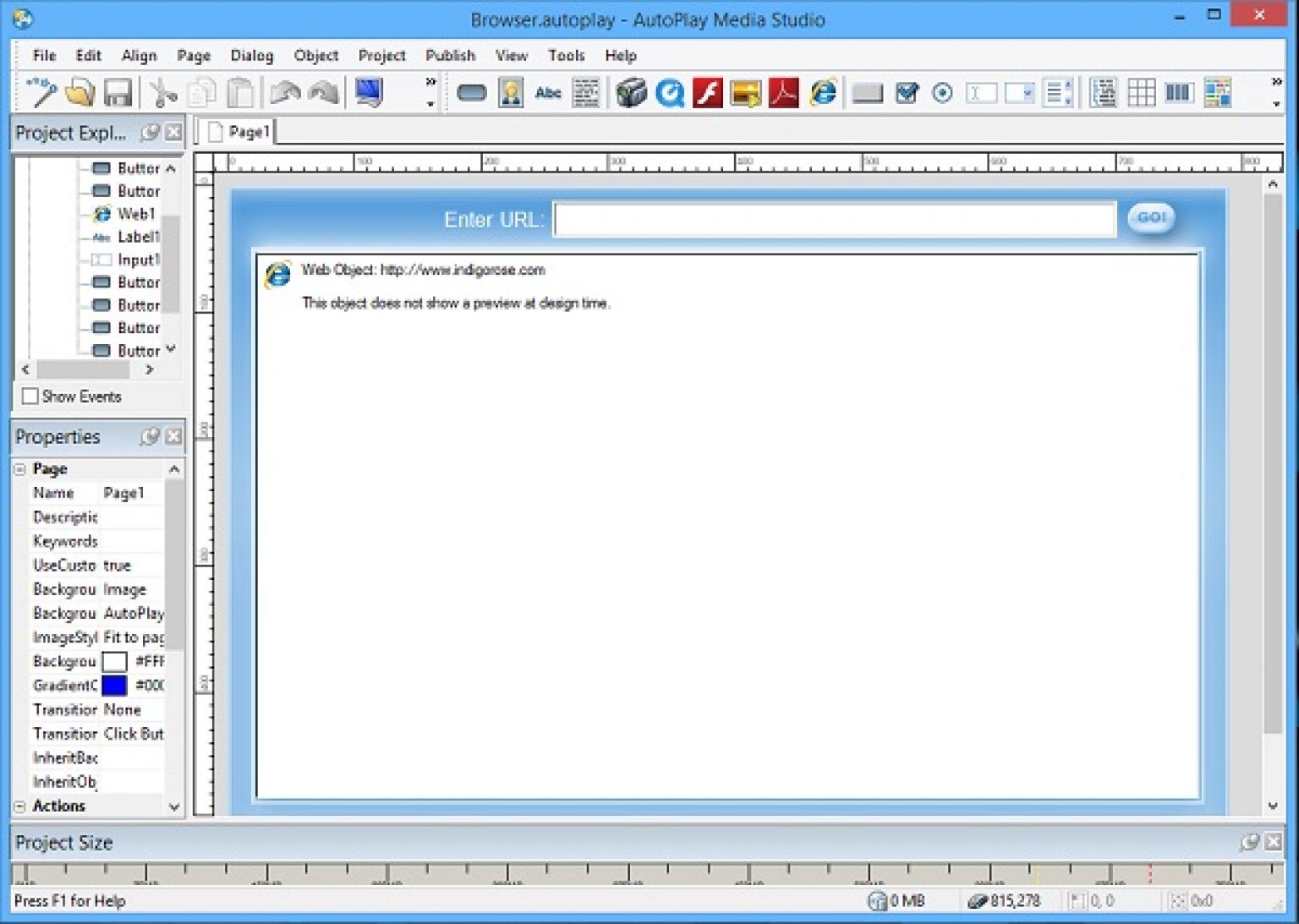Toggle the Show Events checkbox
1299x924 pixels.
tap(30, 396)
